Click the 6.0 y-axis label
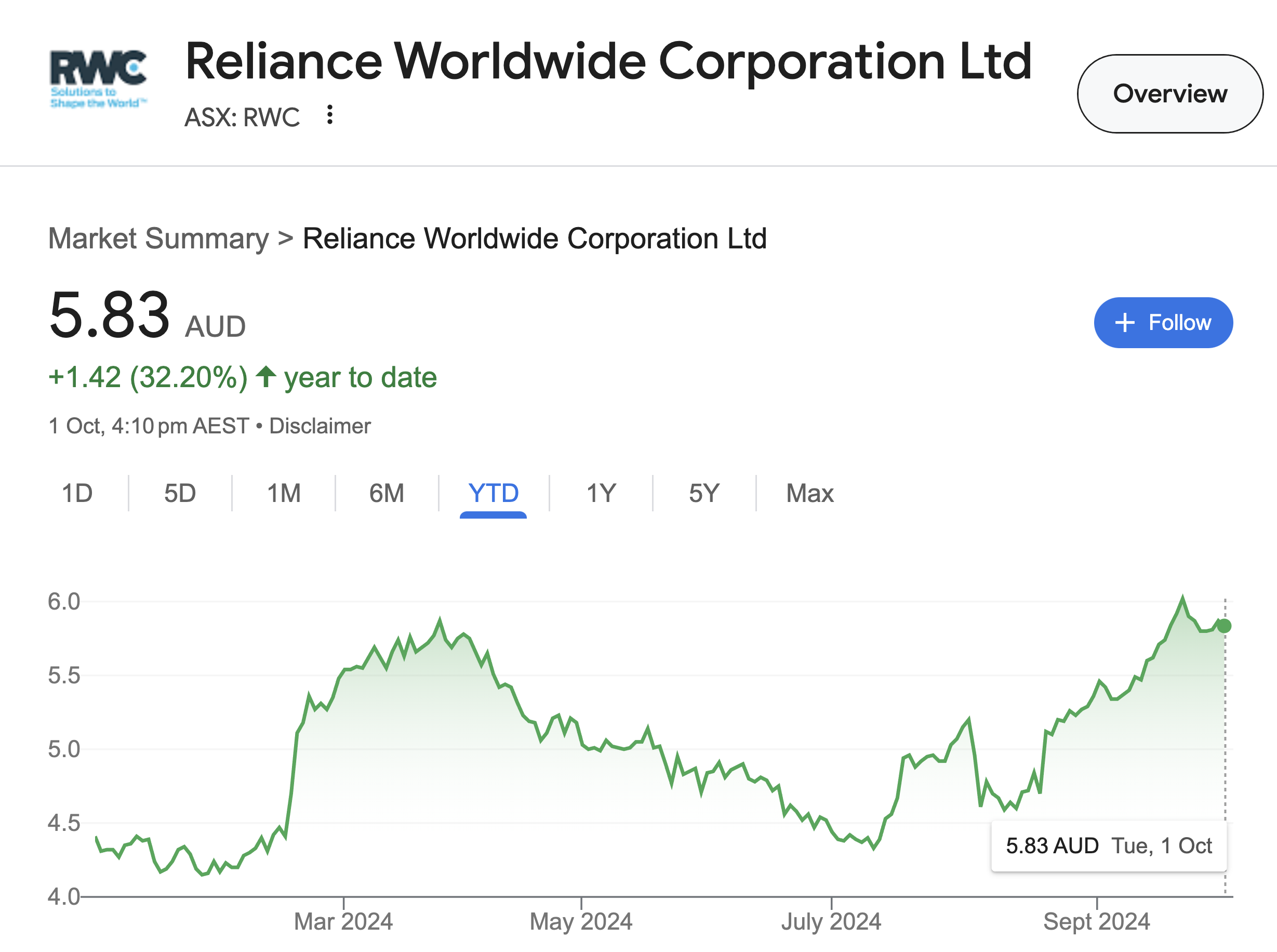This screenshot has height=952, width=1277. pos(64,602)
